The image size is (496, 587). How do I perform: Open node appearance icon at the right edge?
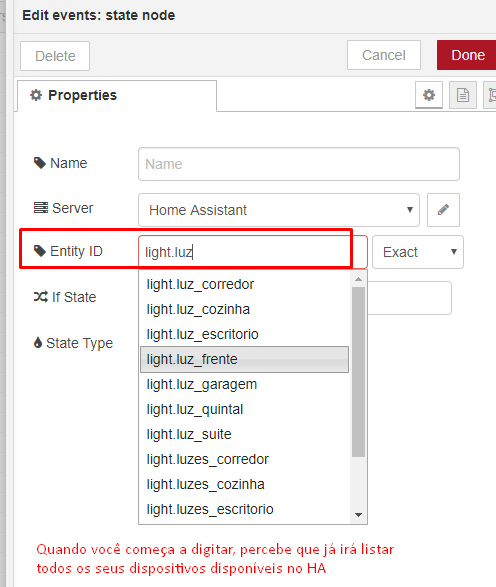[x=490, y=95]
